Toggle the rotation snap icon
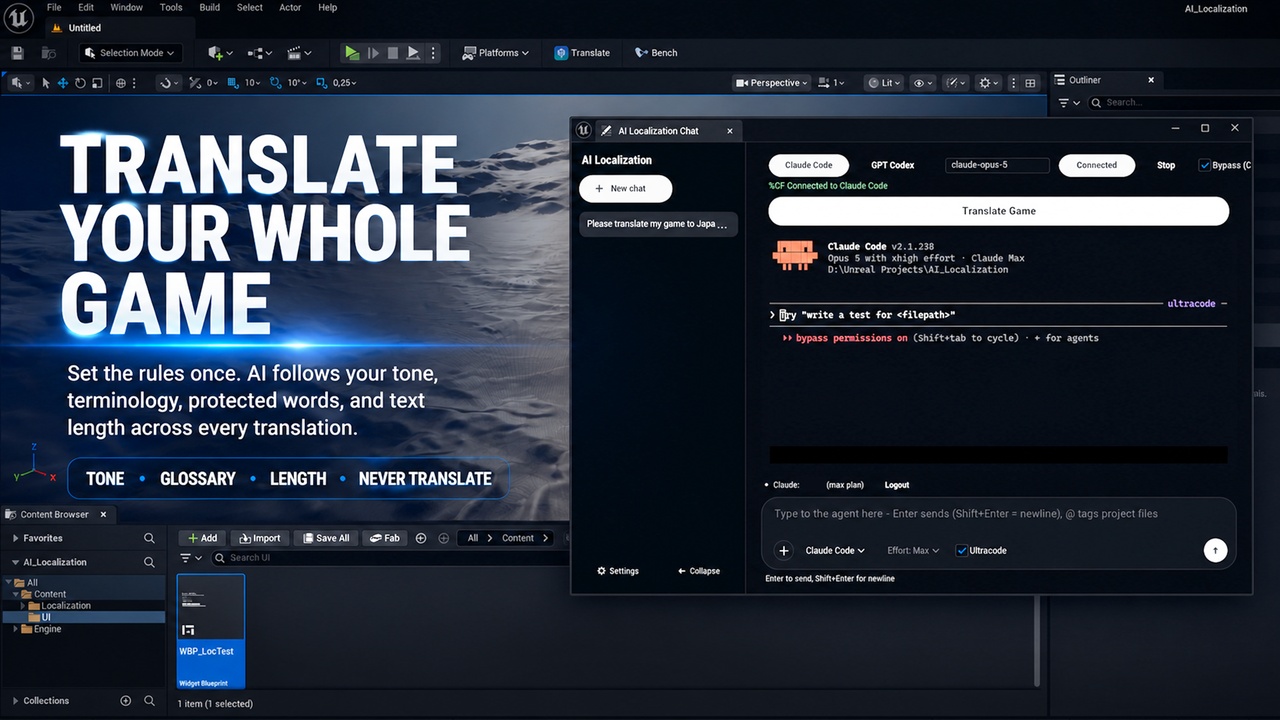1280x720 pixels. point(277,83)
